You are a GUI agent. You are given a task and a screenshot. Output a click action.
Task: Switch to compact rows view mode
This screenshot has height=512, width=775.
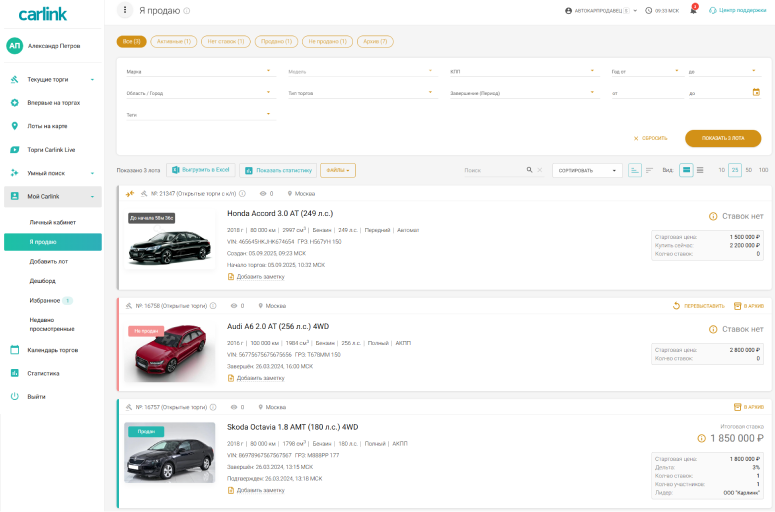700,170
